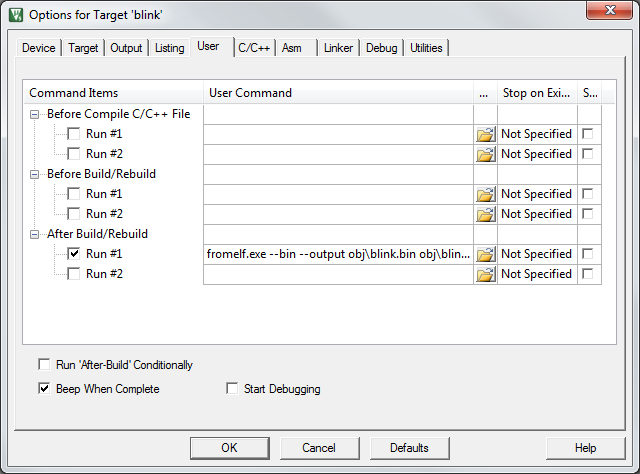Open folder icon for Before Build Run #2

[x=485, y=214]
